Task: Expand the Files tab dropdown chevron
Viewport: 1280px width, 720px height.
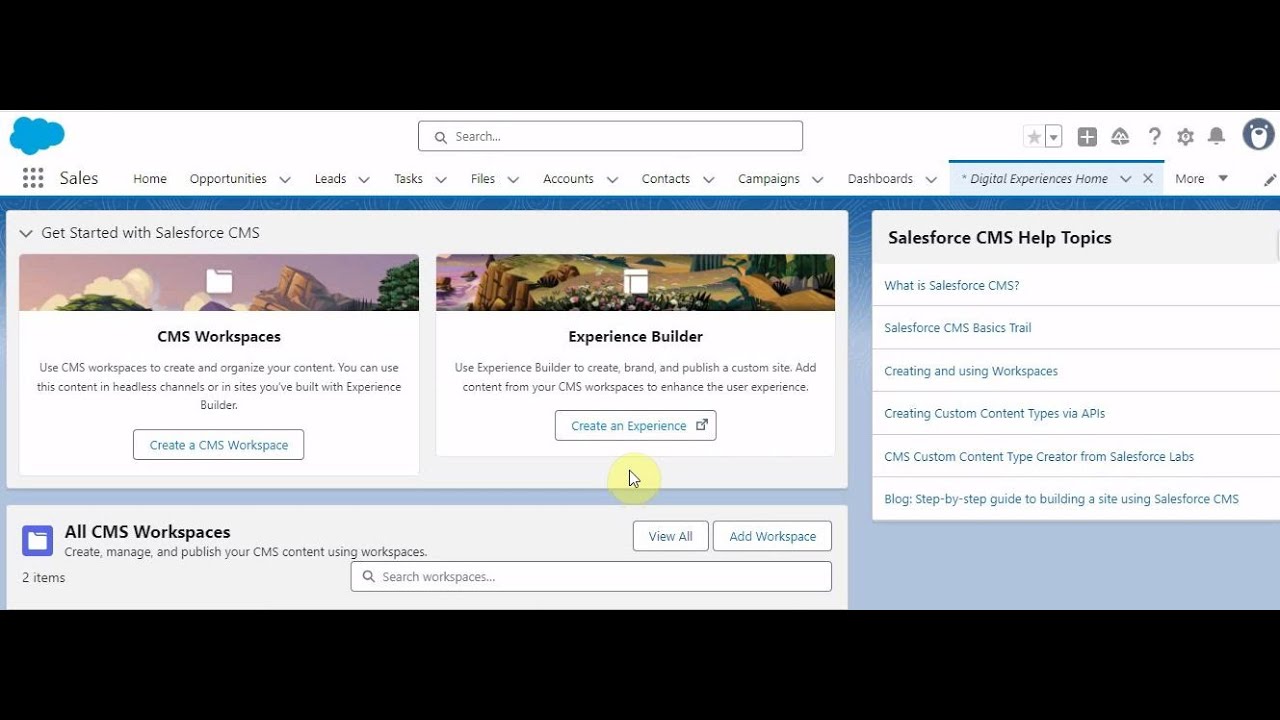Action: point(513,180)
